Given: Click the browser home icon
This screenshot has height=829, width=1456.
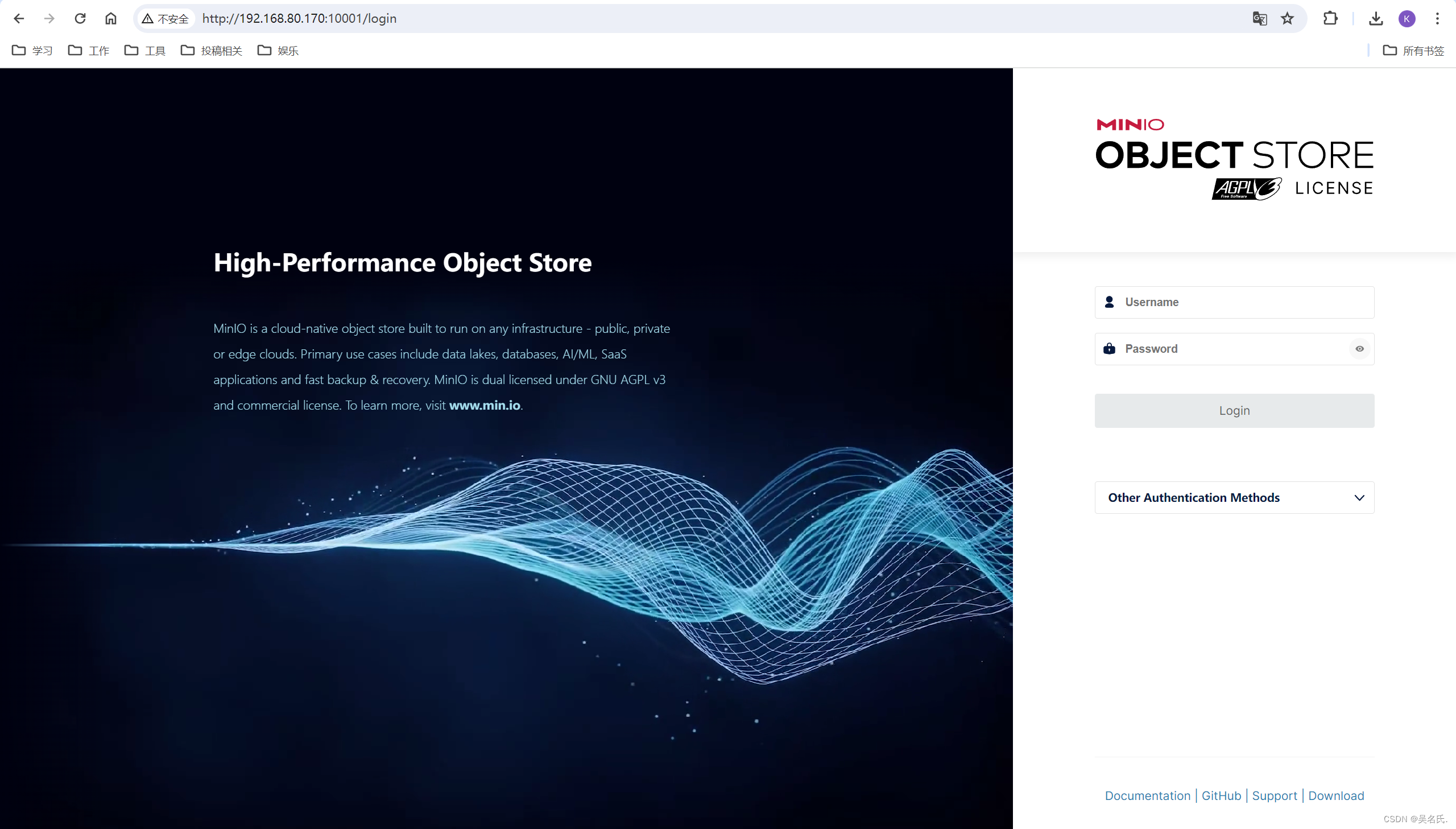Looking at the screenshot, I should [111, 18].
